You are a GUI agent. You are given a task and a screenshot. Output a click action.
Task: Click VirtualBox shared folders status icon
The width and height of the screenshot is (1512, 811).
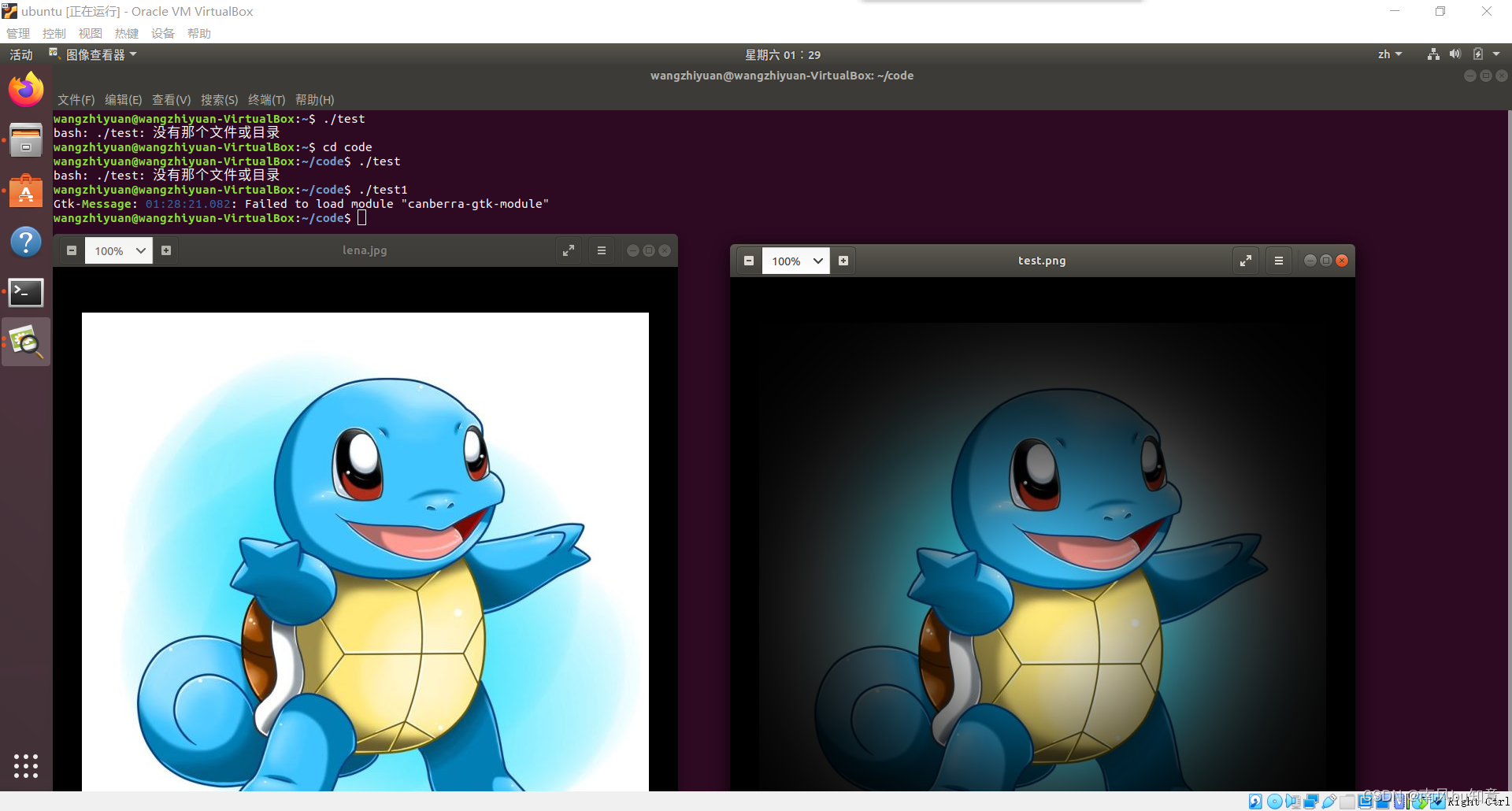click(x=1347, y=802)
